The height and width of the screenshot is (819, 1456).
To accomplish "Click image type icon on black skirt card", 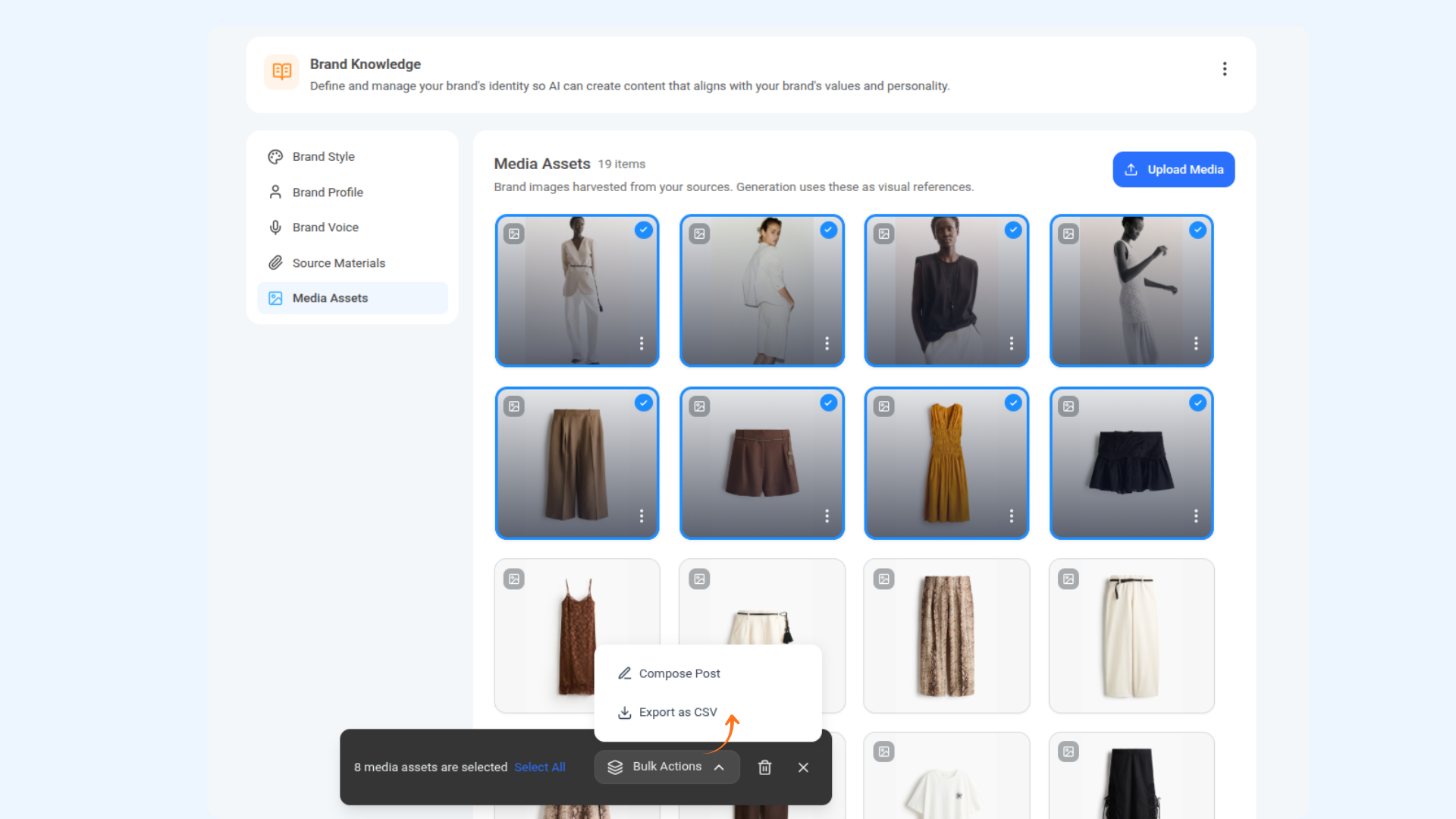I will 1068,752.
